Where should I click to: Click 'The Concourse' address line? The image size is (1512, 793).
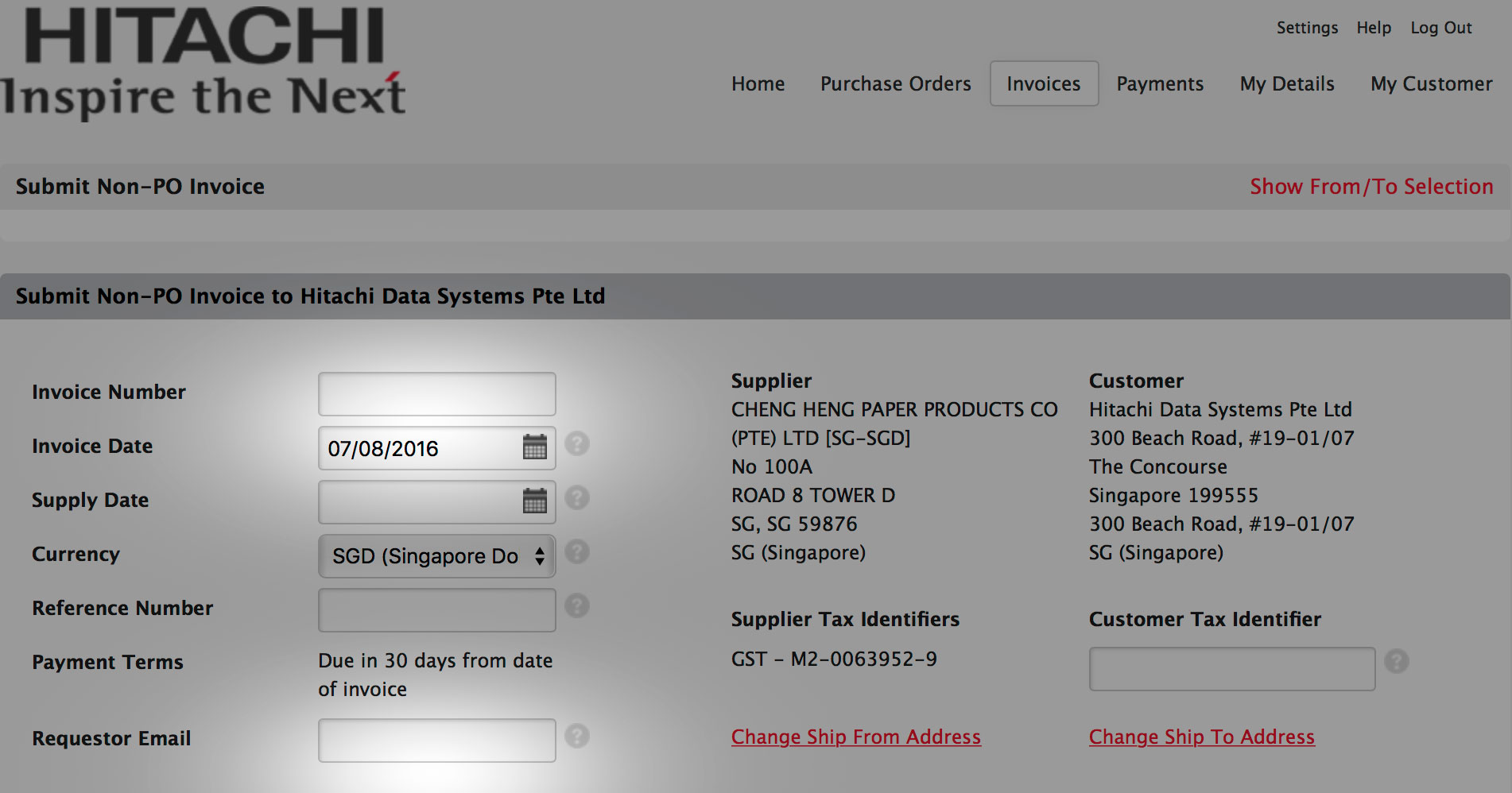[x=1158, y=466]
